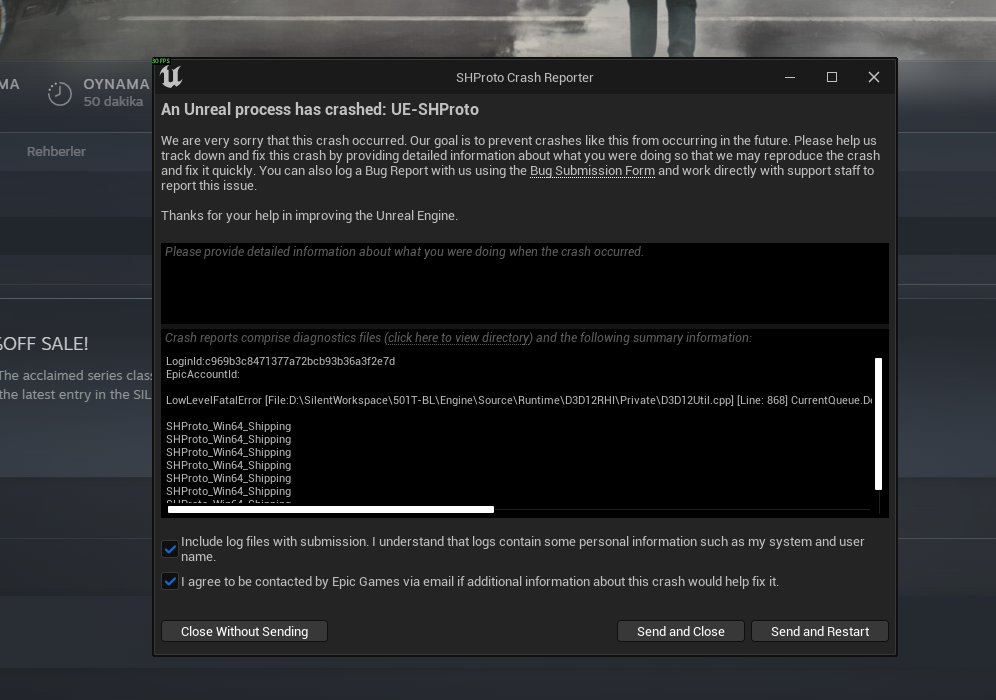Image resolution: width=996 pixels, height=700 pixels.
Task: Click the clock playtime icon in Steam
Action: point(60,93)
